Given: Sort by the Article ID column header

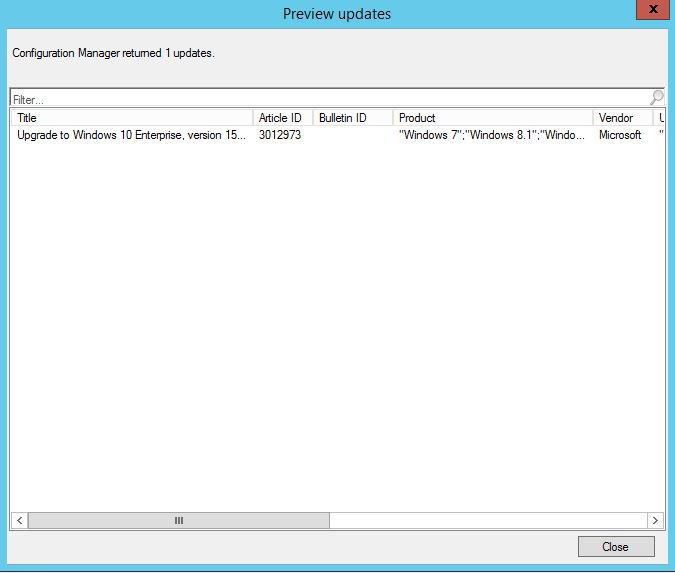Looking at the screenshot, I should [281, 118].
